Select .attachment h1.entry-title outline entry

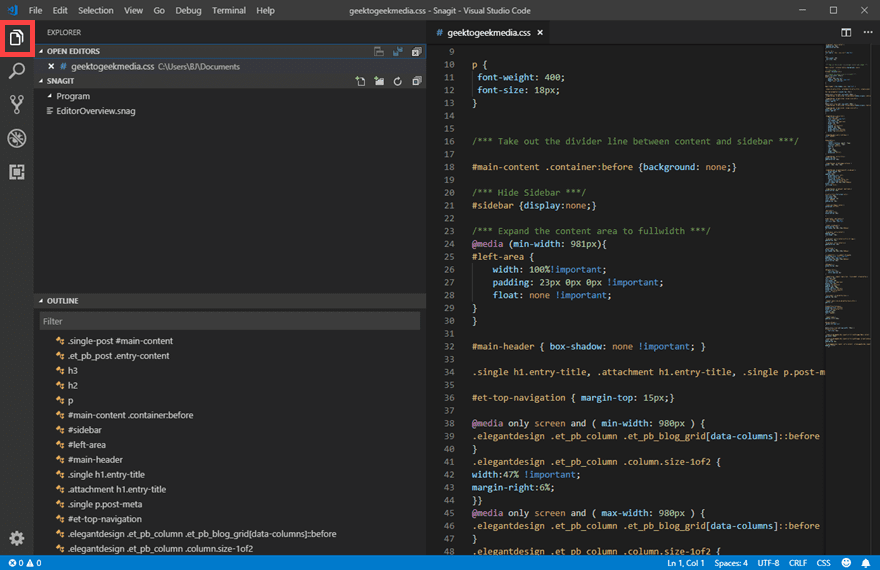[230, 489]
